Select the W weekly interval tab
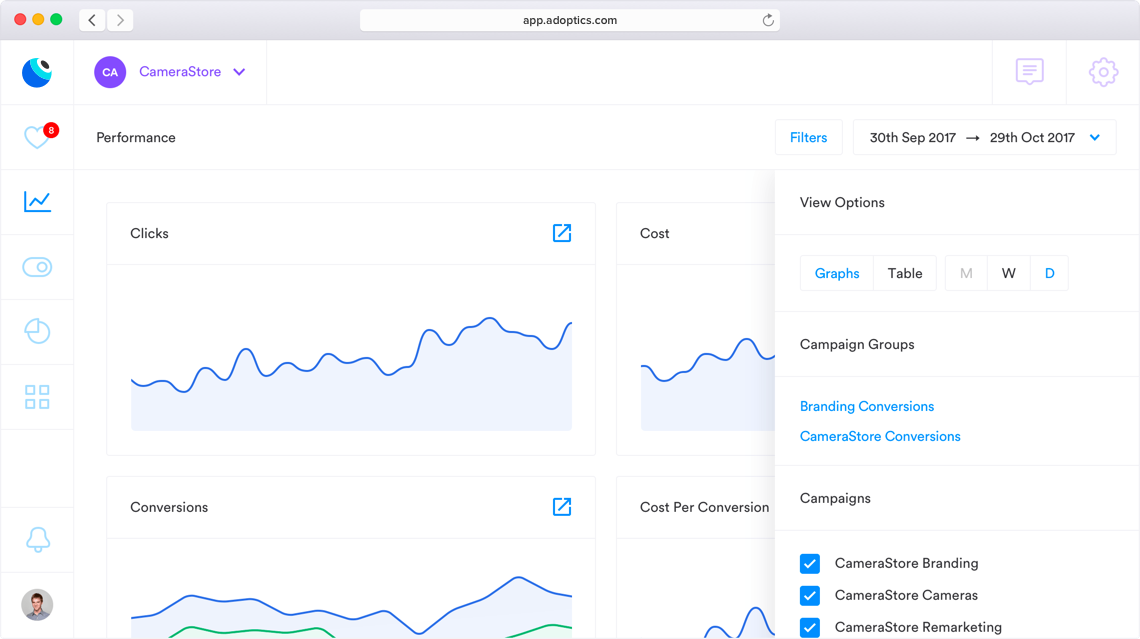Image resolution: width=1140 pixels, height=639 pixels. 1008,273
